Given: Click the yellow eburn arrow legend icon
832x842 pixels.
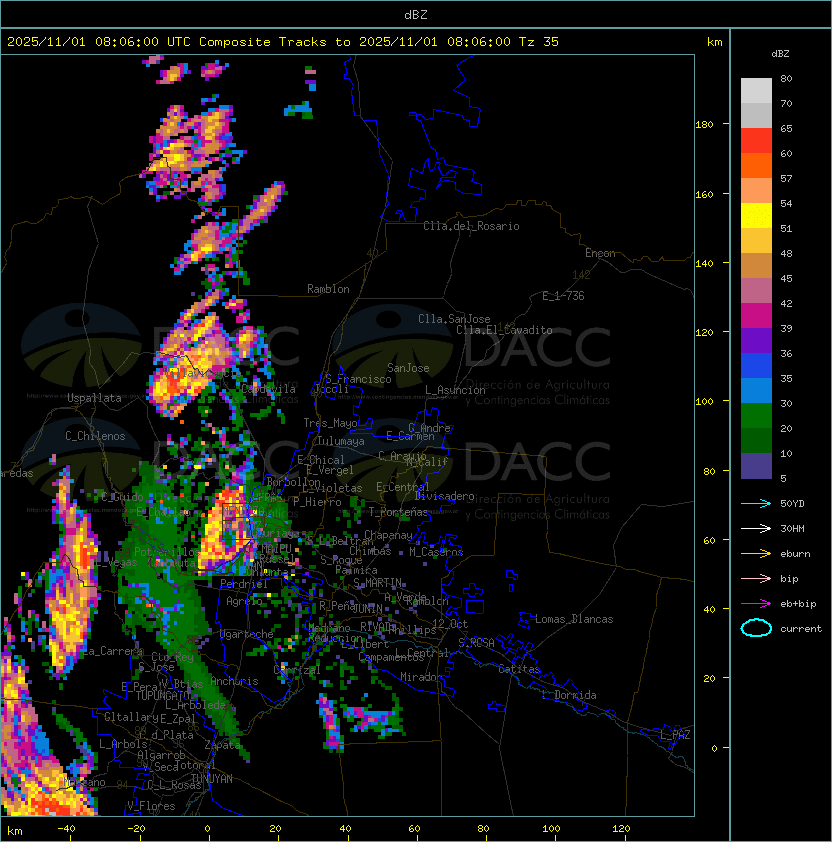Looking at the screenshot, I should pos(756,554).
